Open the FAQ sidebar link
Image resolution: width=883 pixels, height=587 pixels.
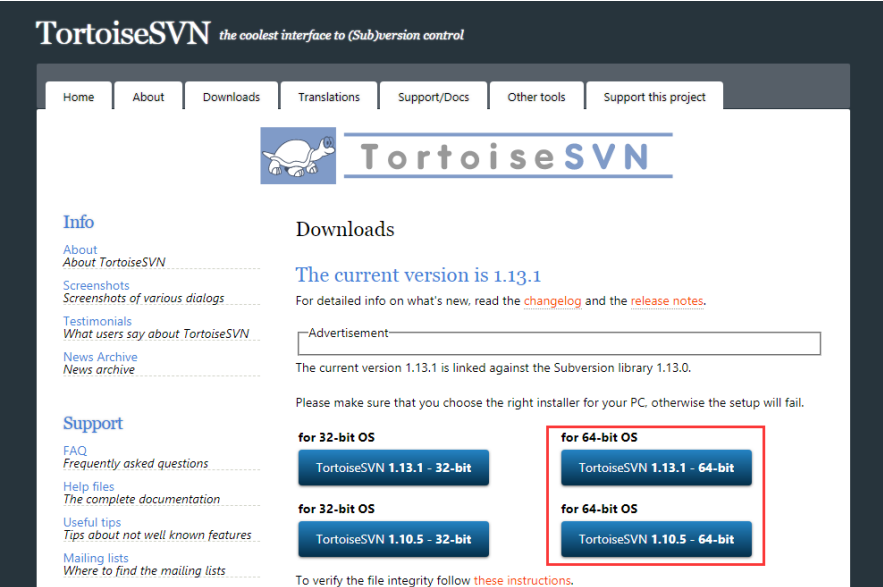point(75,451)
